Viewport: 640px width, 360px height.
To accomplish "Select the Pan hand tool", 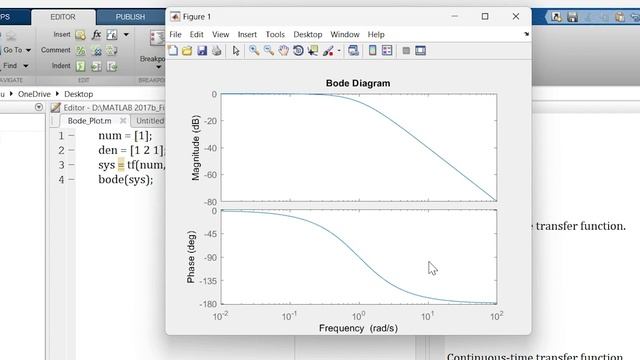I will pyautogui.click(x=283, y=51).
